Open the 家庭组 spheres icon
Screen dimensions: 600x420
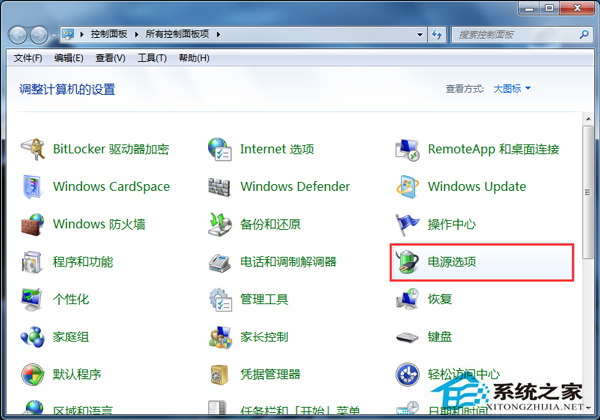point(33,337)
